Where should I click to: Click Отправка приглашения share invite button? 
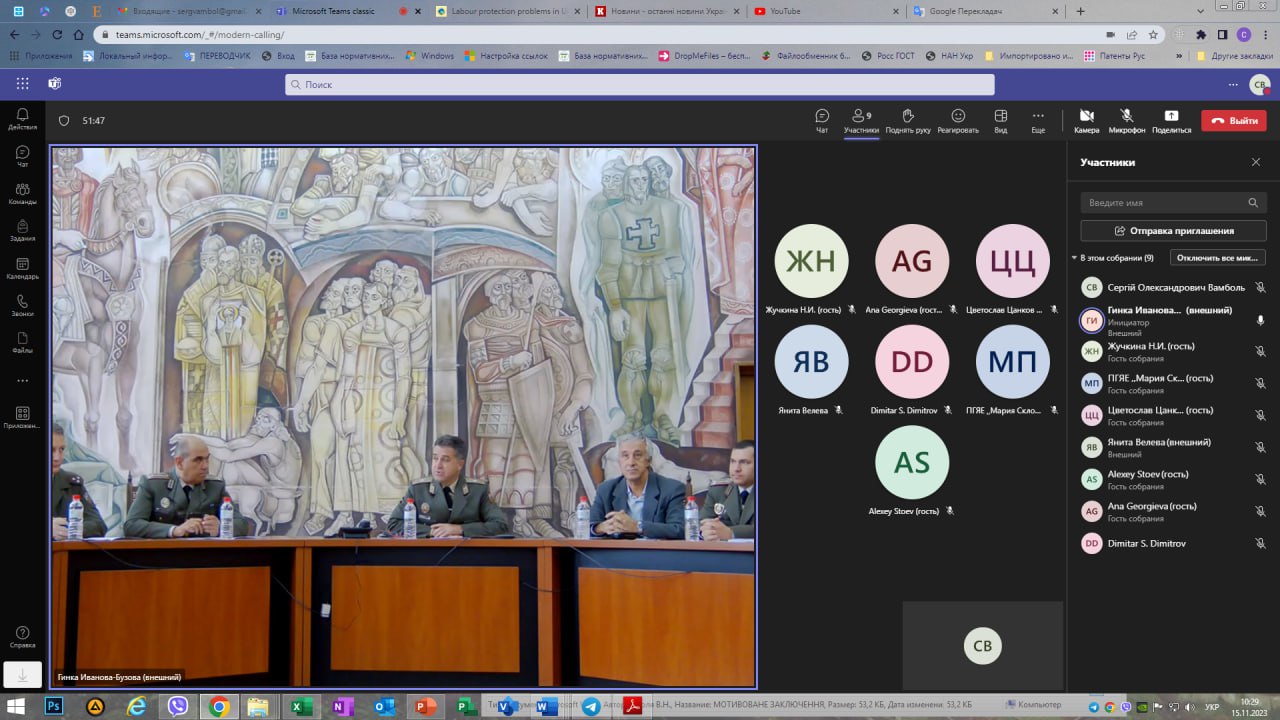coord(1173,231)
